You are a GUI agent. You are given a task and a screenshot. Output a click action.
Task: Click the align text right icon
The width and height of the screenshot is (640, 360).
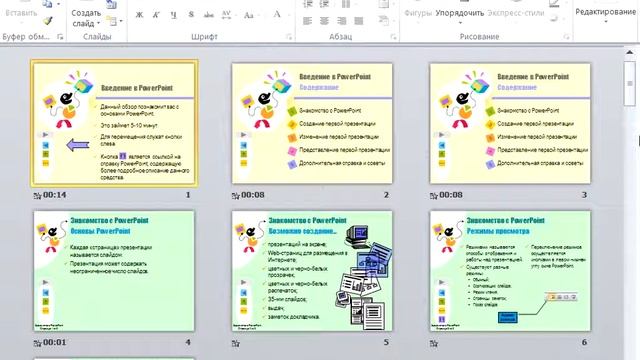(342, 20)
